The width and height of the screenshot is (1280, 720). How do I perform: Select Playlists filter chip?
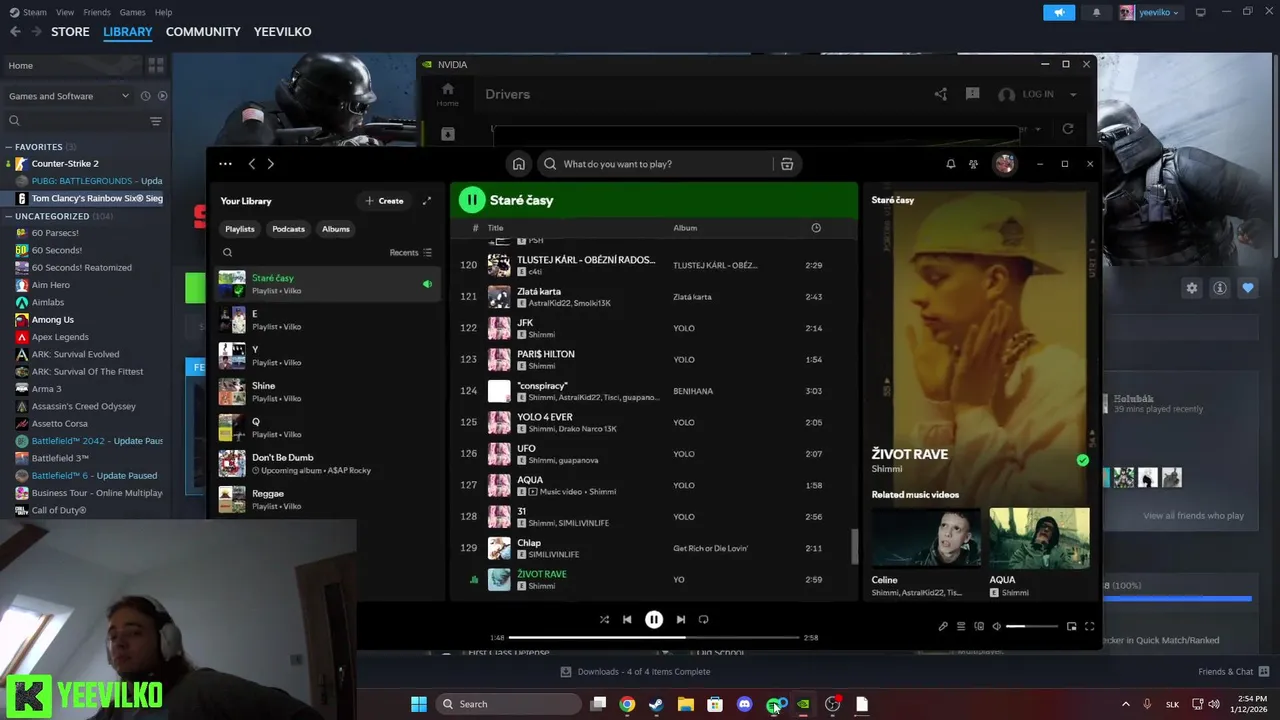[240, 229]
